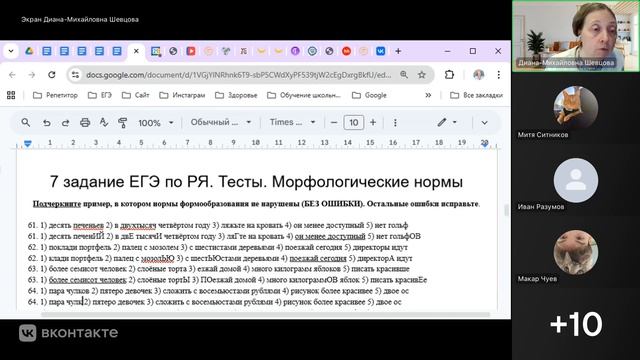Viewport: 640px width, 360px height.
Task: Open the Chrome extensions puzzle icon
Action: (x=449, y=75)
